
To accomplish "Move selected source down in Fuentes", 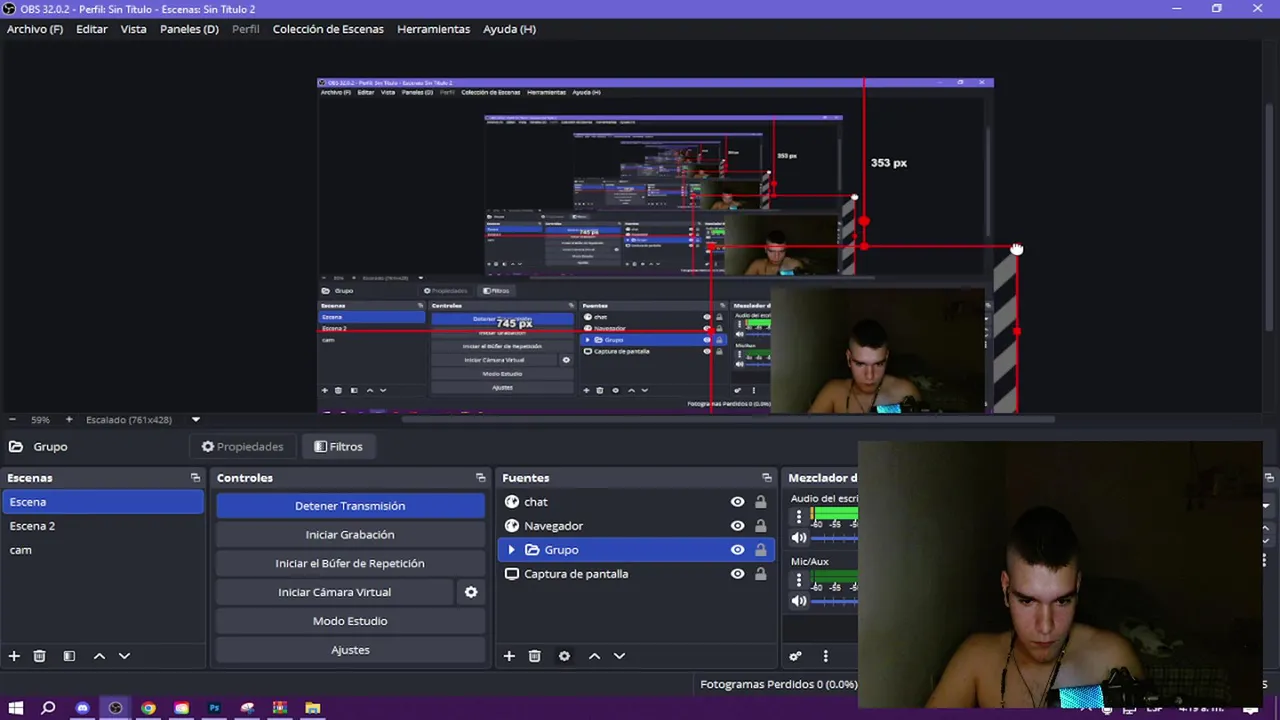I will (619, 656).
